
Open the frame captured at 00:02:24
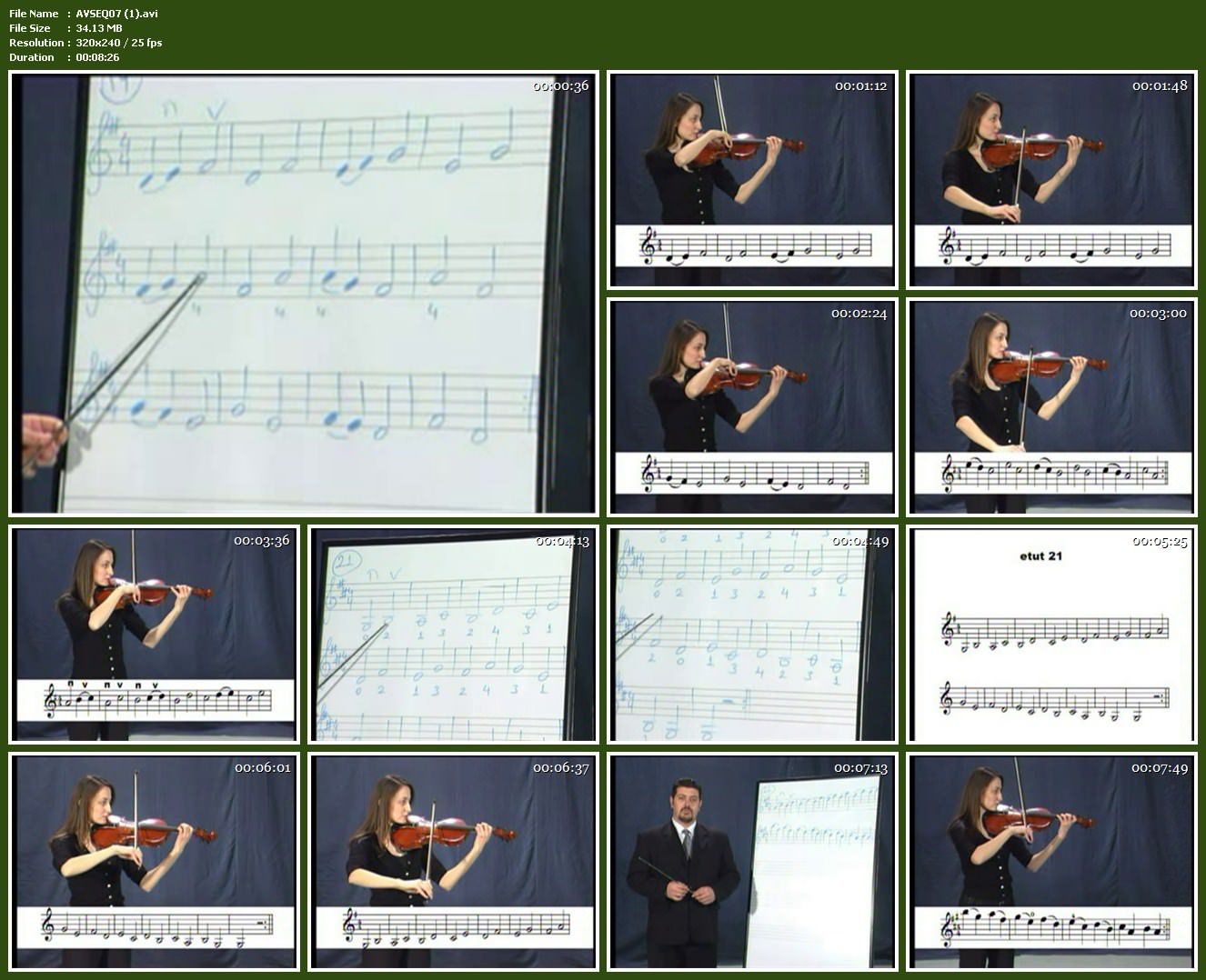coord(752,406)
